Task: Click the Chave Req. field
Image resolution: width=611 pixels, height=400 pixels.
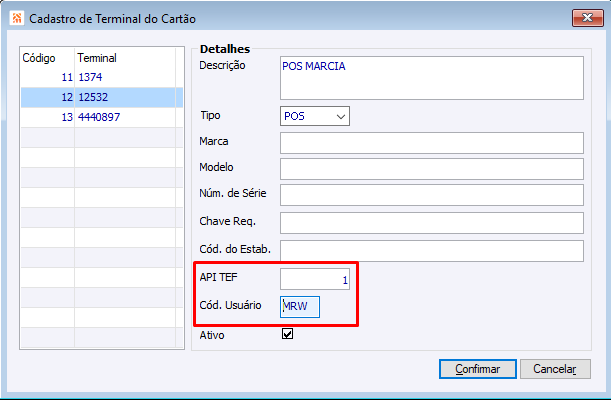Action: (x=431, y=222)
